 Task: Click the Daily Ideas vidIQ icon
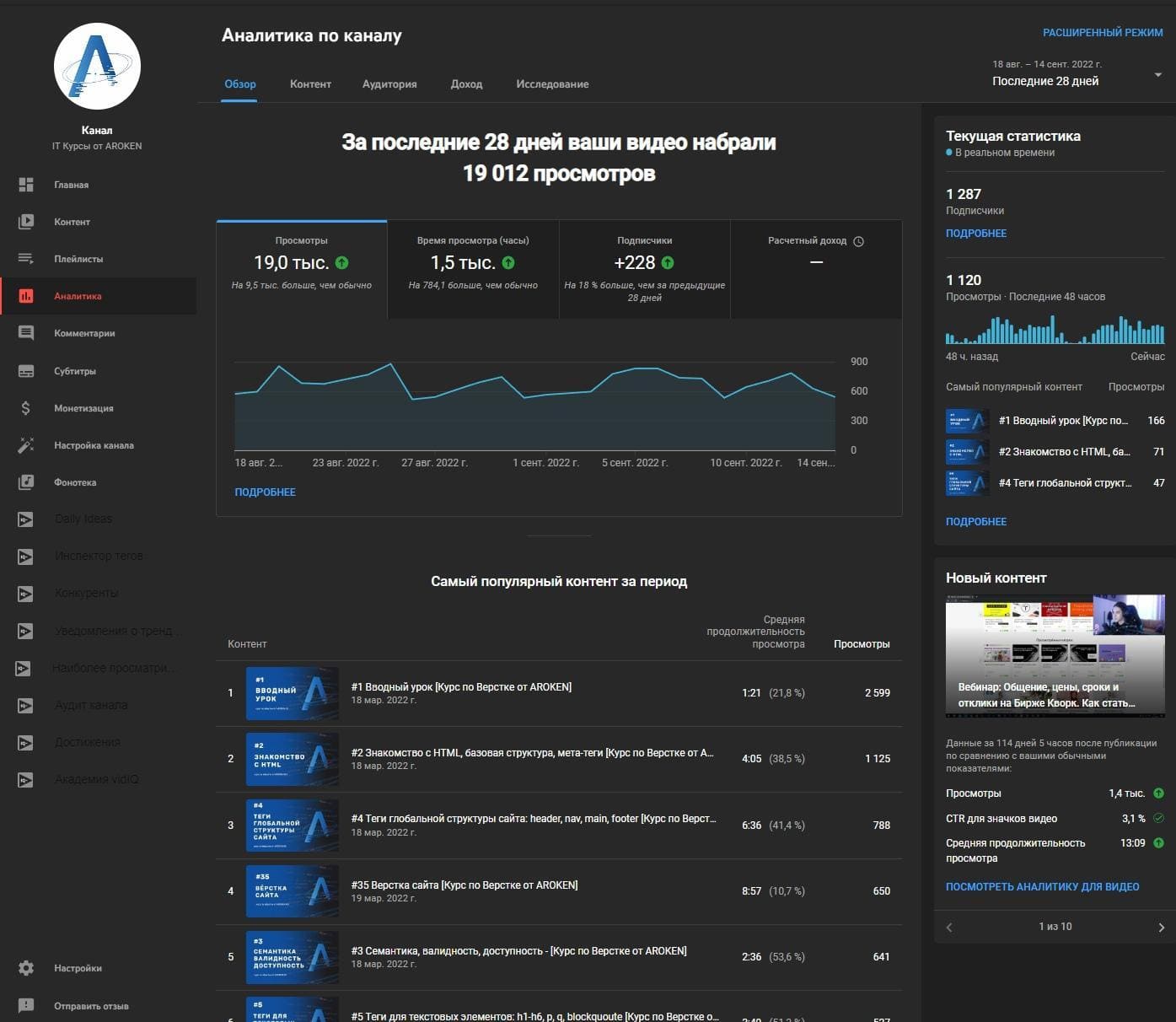pyautogui.click(x=26, y=519)
